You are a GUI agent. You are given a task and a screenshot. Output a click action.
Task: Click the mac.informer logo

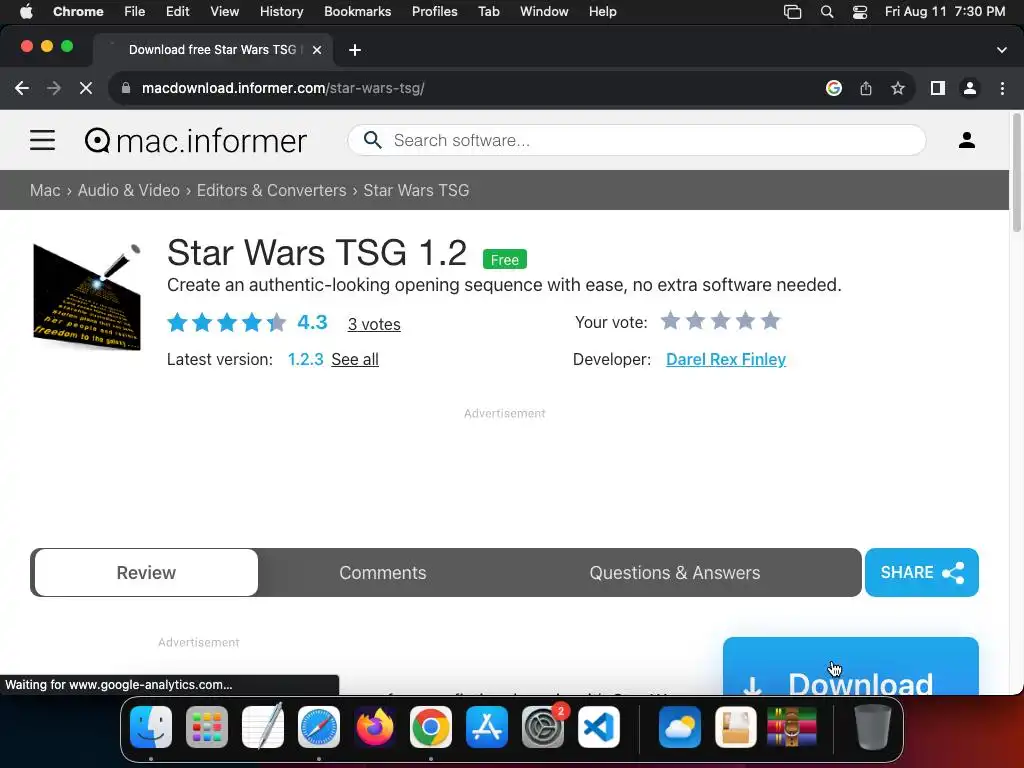tap(195, 140)
